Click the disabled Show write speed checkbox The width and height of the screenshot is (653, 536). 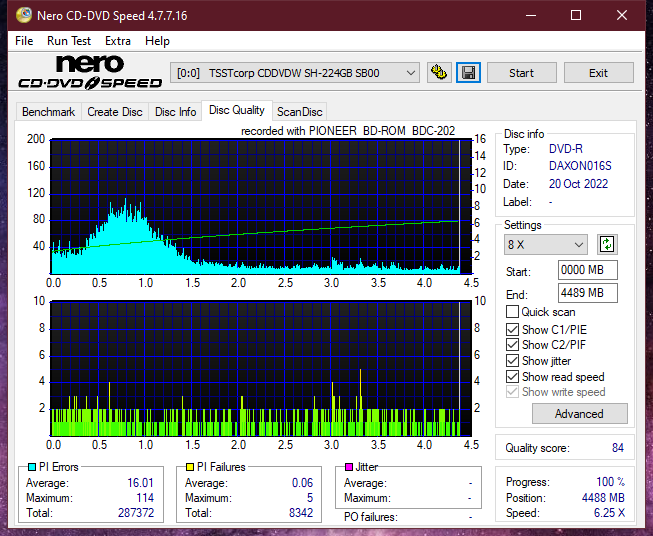coord(512,392)
